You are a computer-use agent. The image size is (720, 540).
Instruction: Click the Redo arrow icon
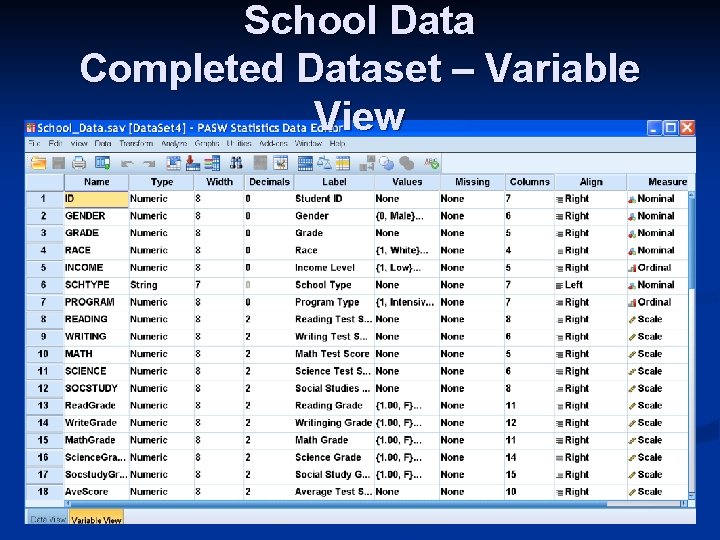coord(148,163)
